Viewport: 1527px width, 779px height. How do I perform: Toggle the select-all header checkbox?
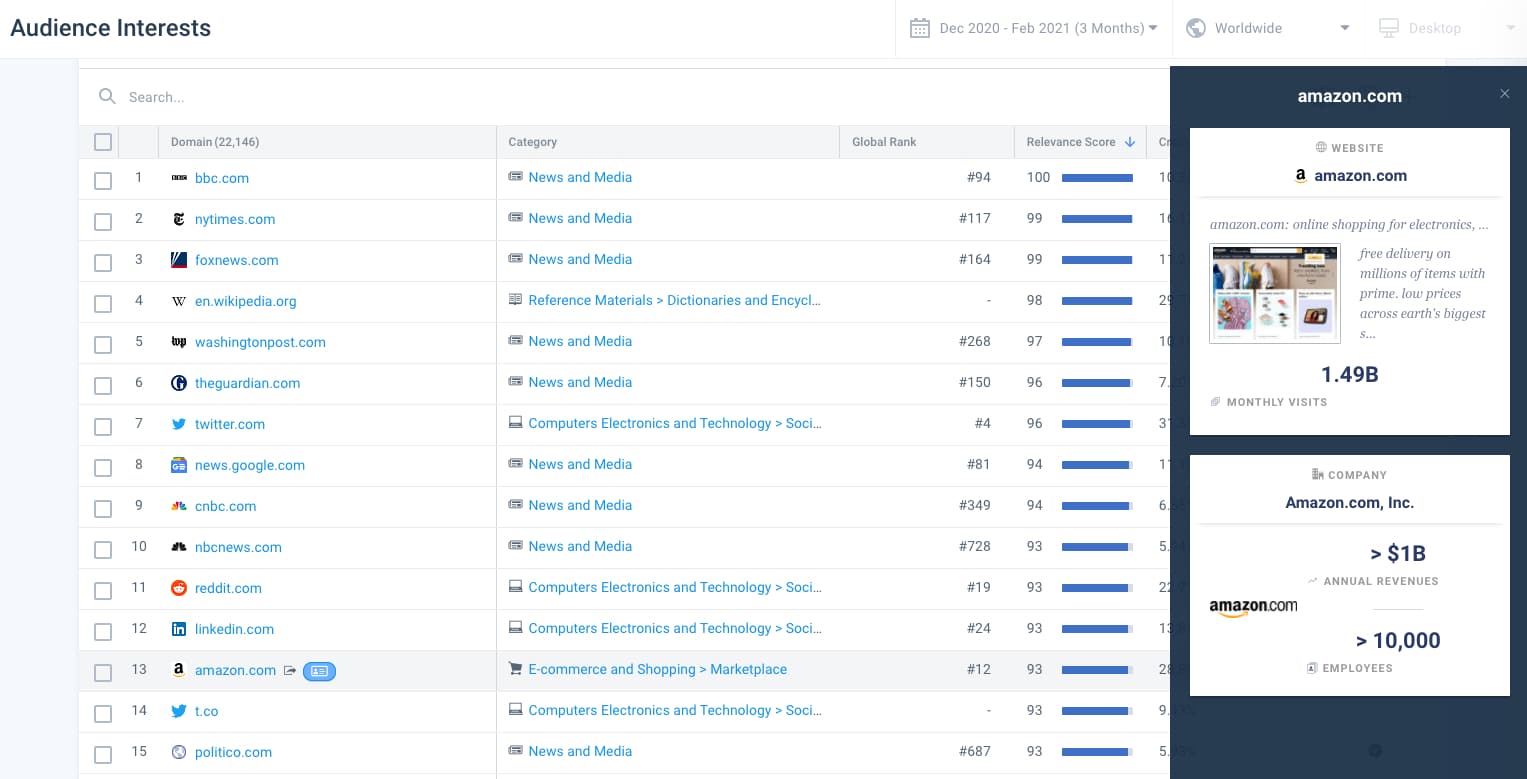coord(103,142)
